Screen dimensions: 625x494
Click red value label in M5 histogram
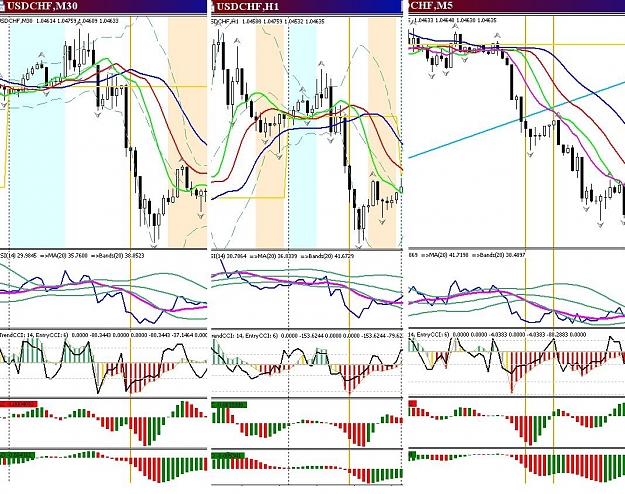[413, 404]
